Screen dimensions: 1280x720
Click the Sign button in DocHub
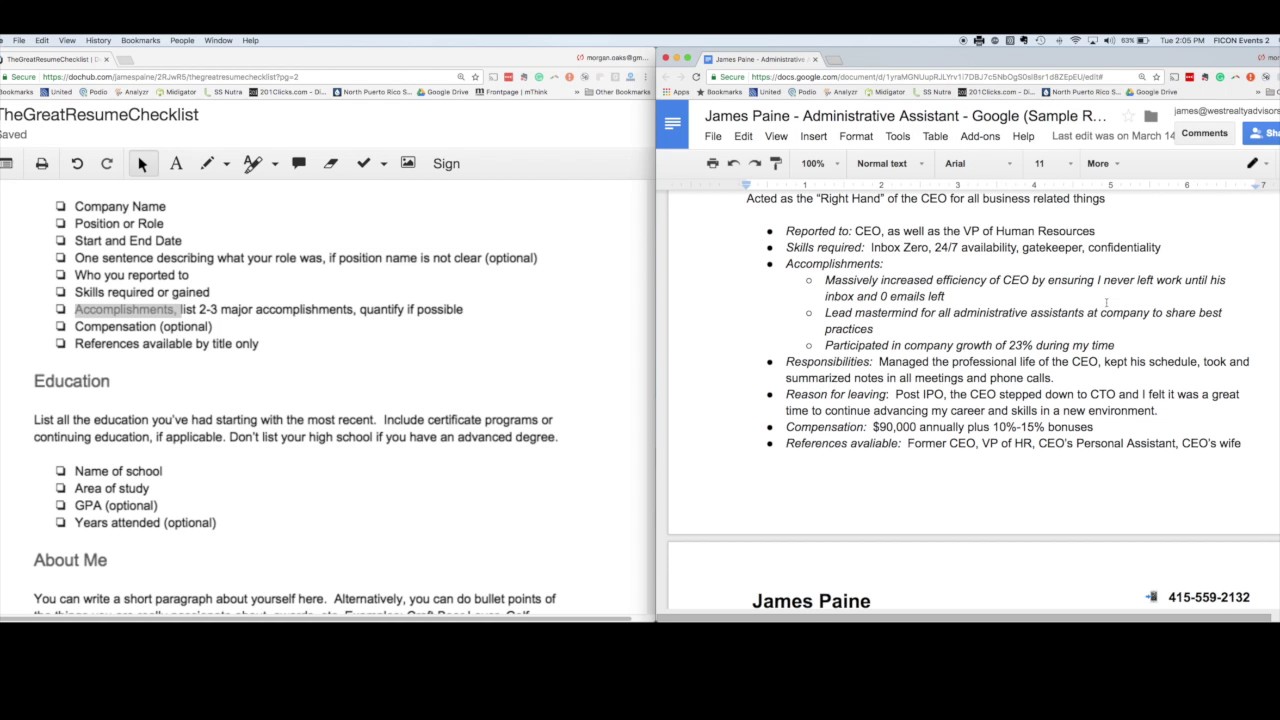446,164
